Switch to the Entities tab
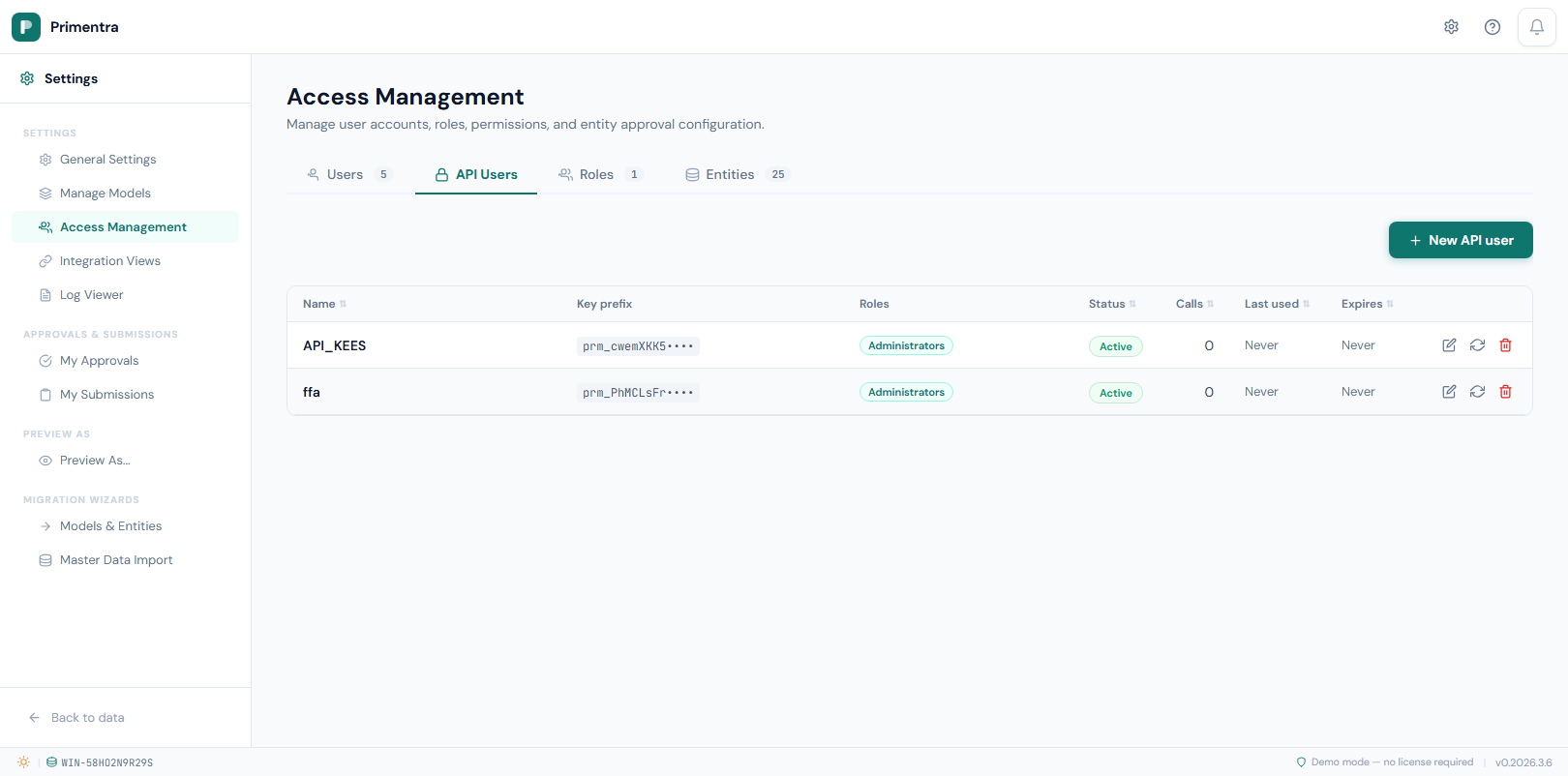The width and height of the screenshot is (1568, 776). 730,175
